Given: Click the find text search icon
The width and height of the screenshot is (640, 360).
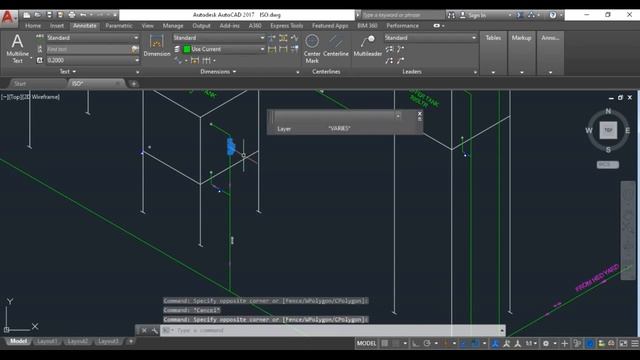Looking at the screenshot, I should pyautogui.click(x=135, y=49).
